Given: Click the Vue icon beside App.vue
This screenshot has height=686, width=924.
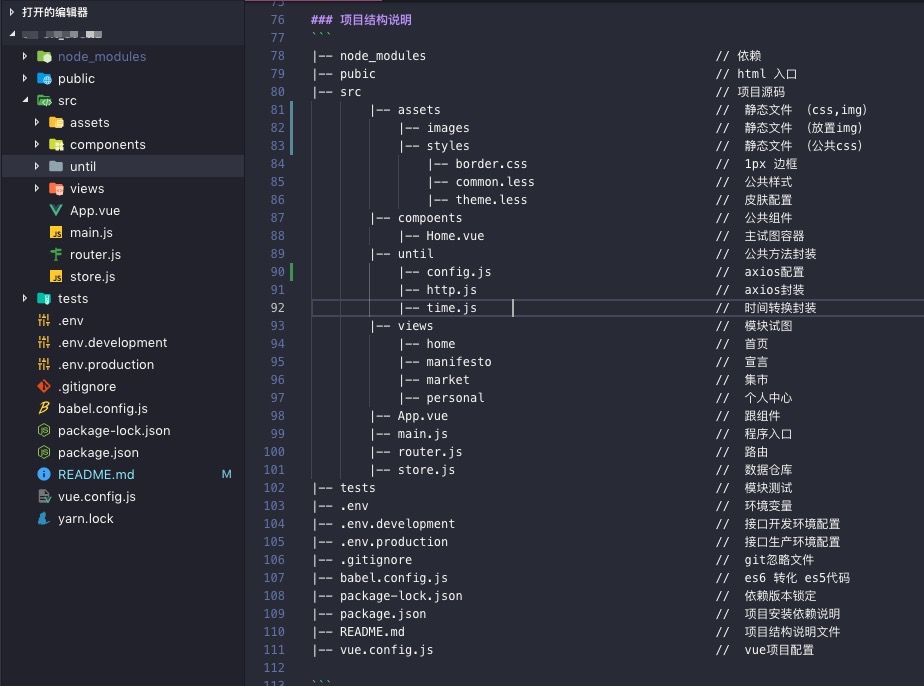Looking at the screenshot, I should point(56,210).
